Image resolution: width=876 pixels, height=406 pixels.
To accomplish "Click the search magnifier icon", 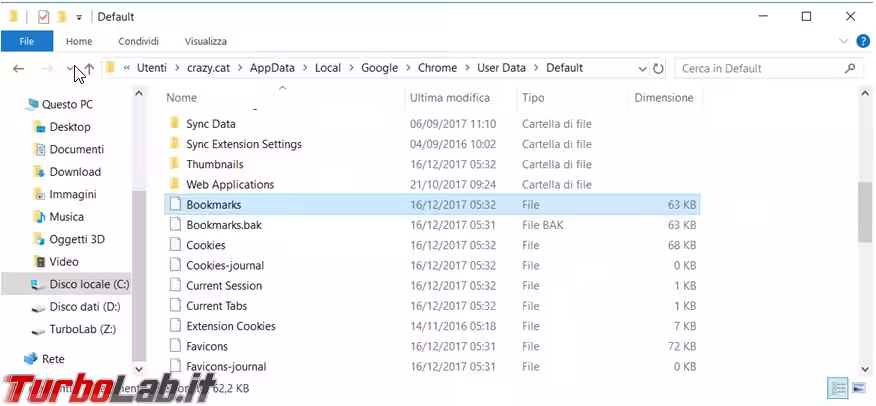I will click(x=851, y=69).
